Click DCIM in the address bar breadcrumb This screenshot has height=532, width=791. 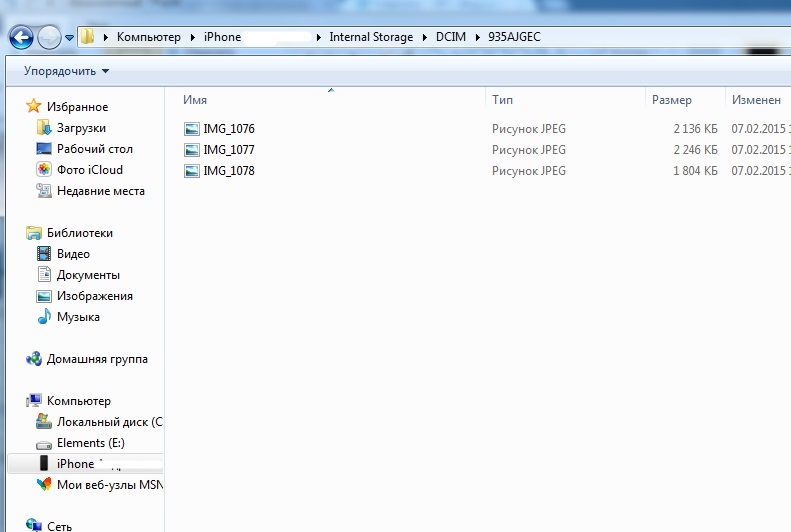(450, 37)
